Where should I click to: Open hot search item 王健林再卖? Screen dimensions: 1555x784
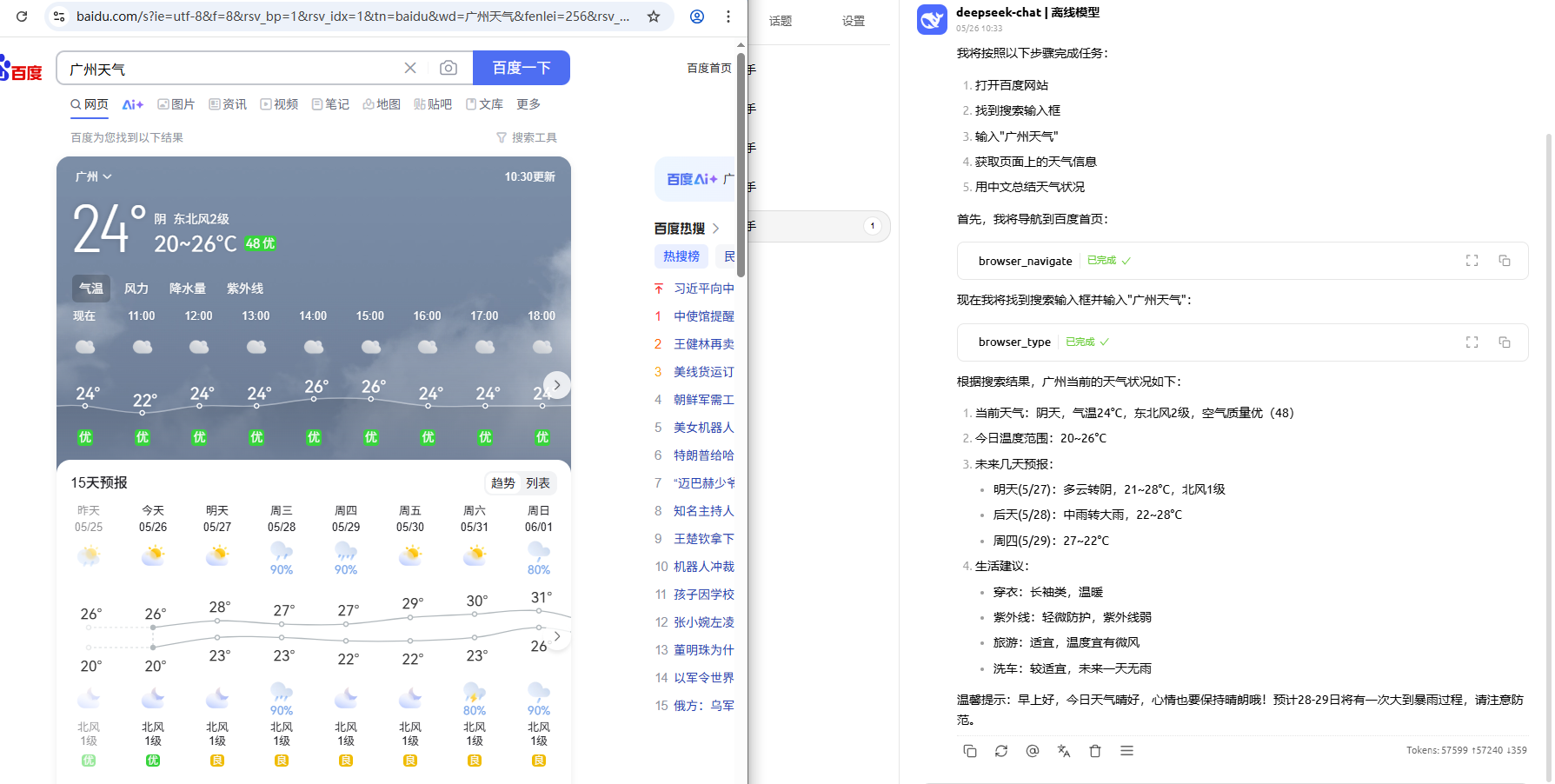[704, 344]
